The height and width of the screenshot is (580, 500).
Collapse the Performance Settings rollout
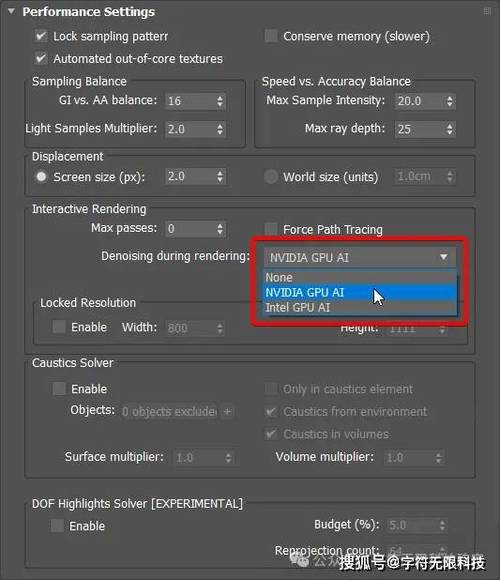click(x=11, y=11)
